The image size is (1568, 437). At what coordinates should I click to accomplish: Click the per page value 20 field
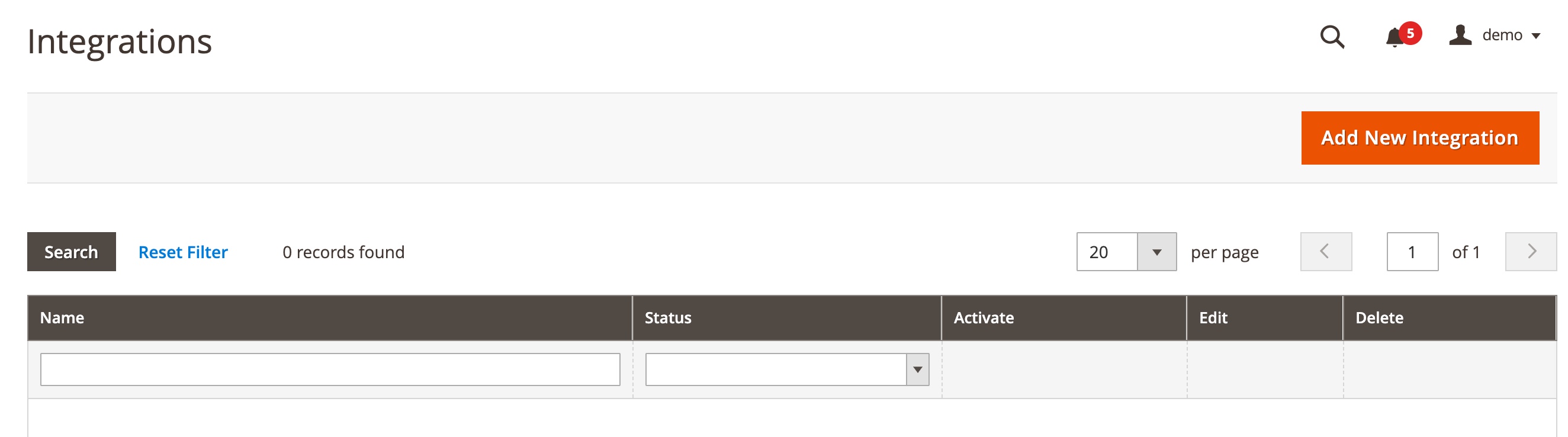pyautogui.click(x=1106, y=252)
